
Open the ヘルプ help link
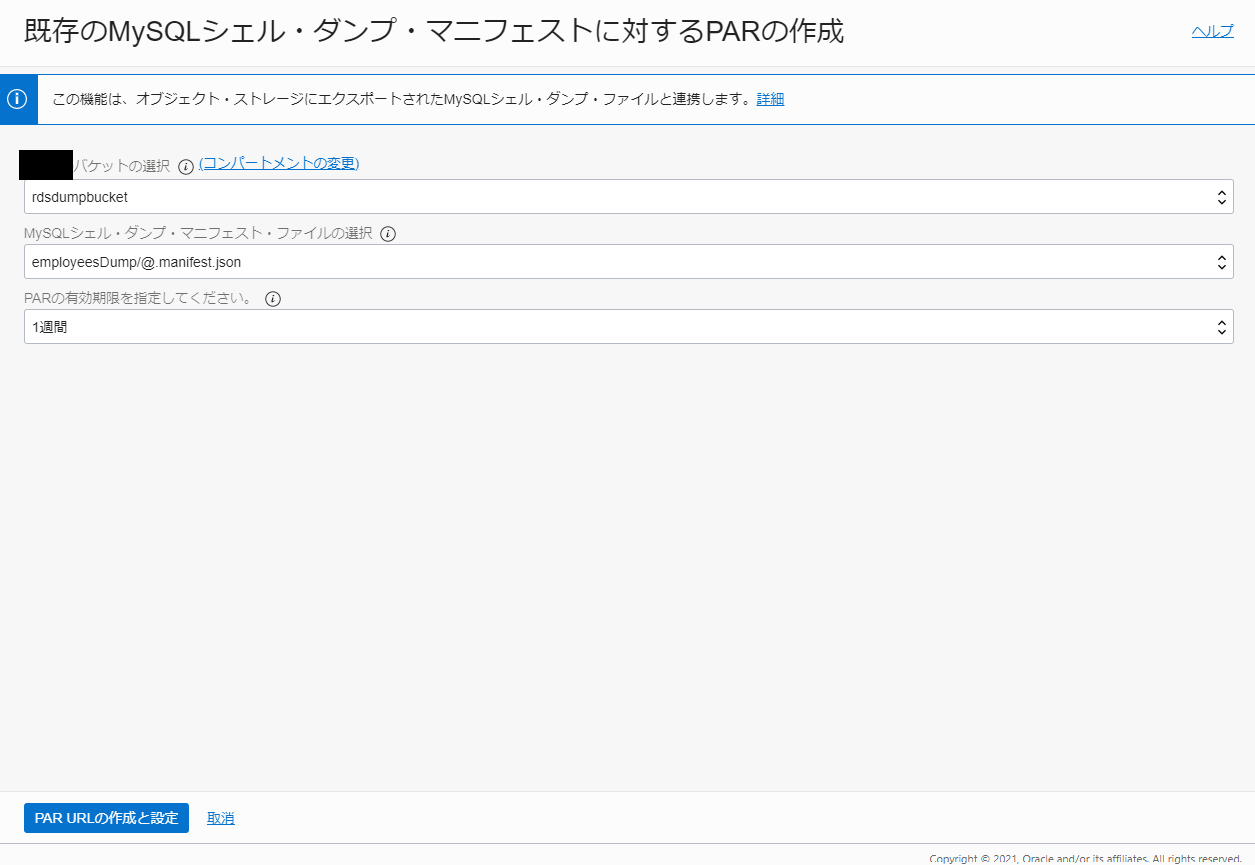(x=1212, y=31)
